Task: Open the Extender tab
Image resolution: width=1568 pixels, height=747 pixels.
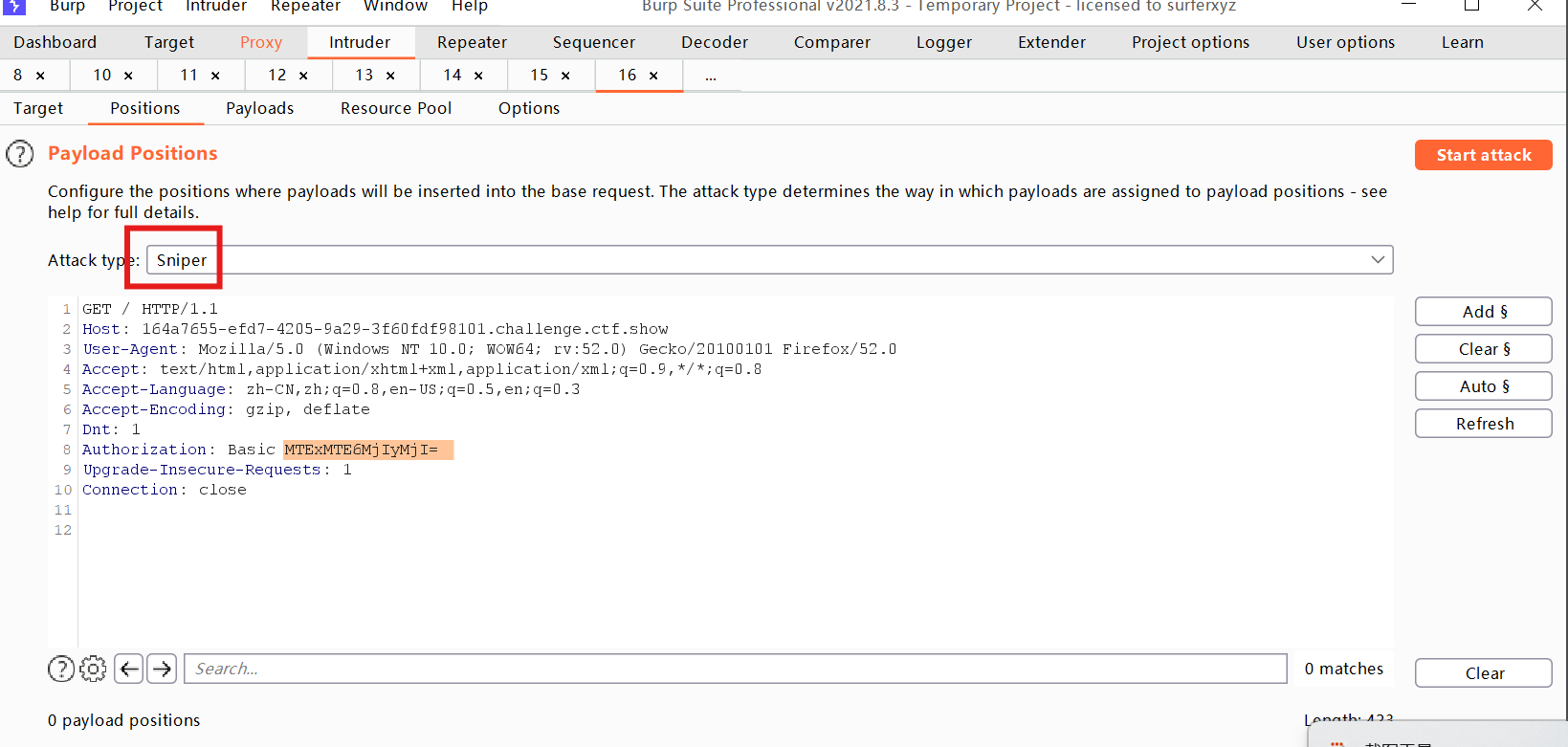Action: [1052, 42]
